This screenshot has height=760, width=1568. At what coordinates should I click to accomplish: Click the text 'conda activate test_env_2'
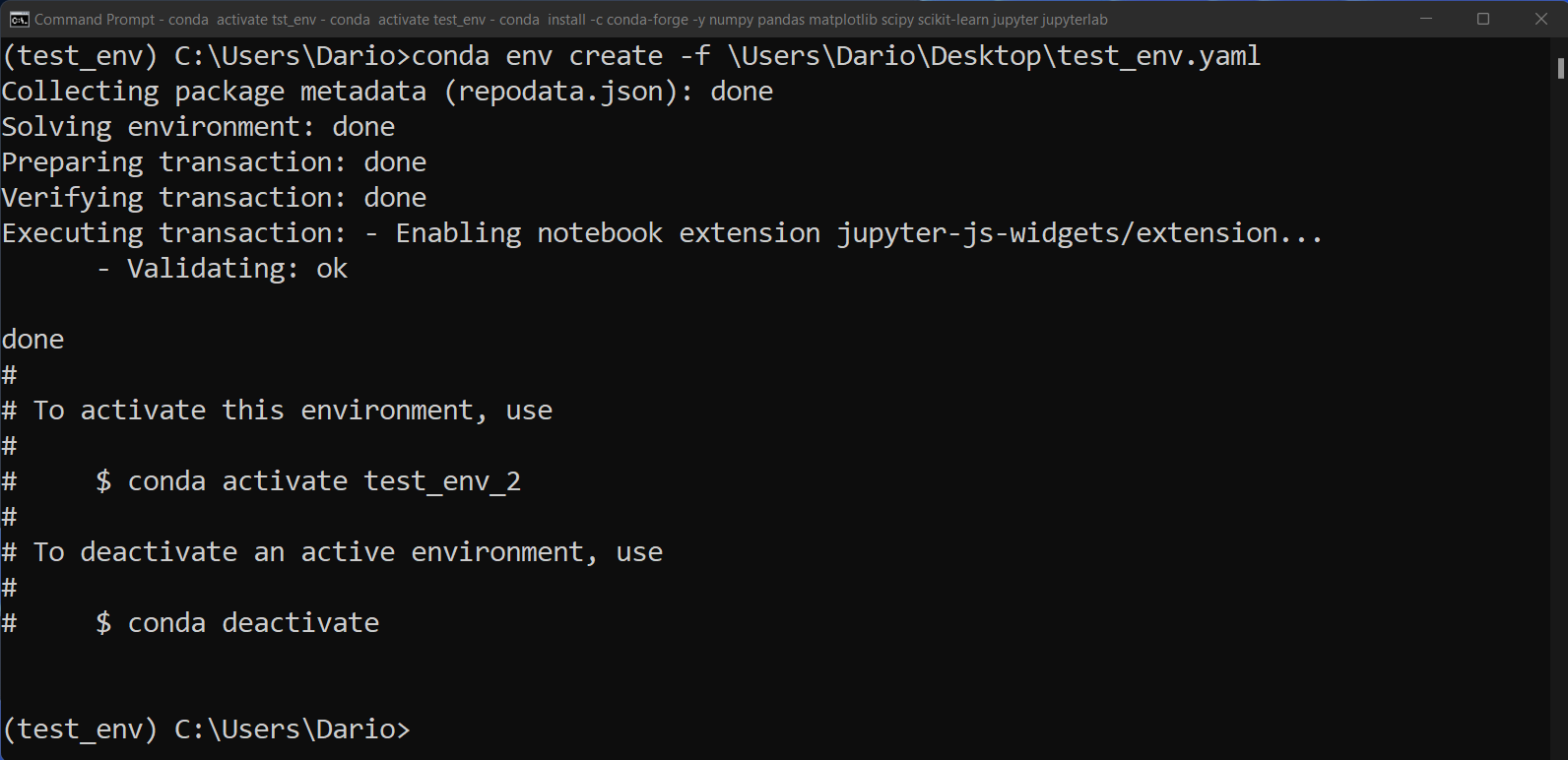(x=325, y=480)
